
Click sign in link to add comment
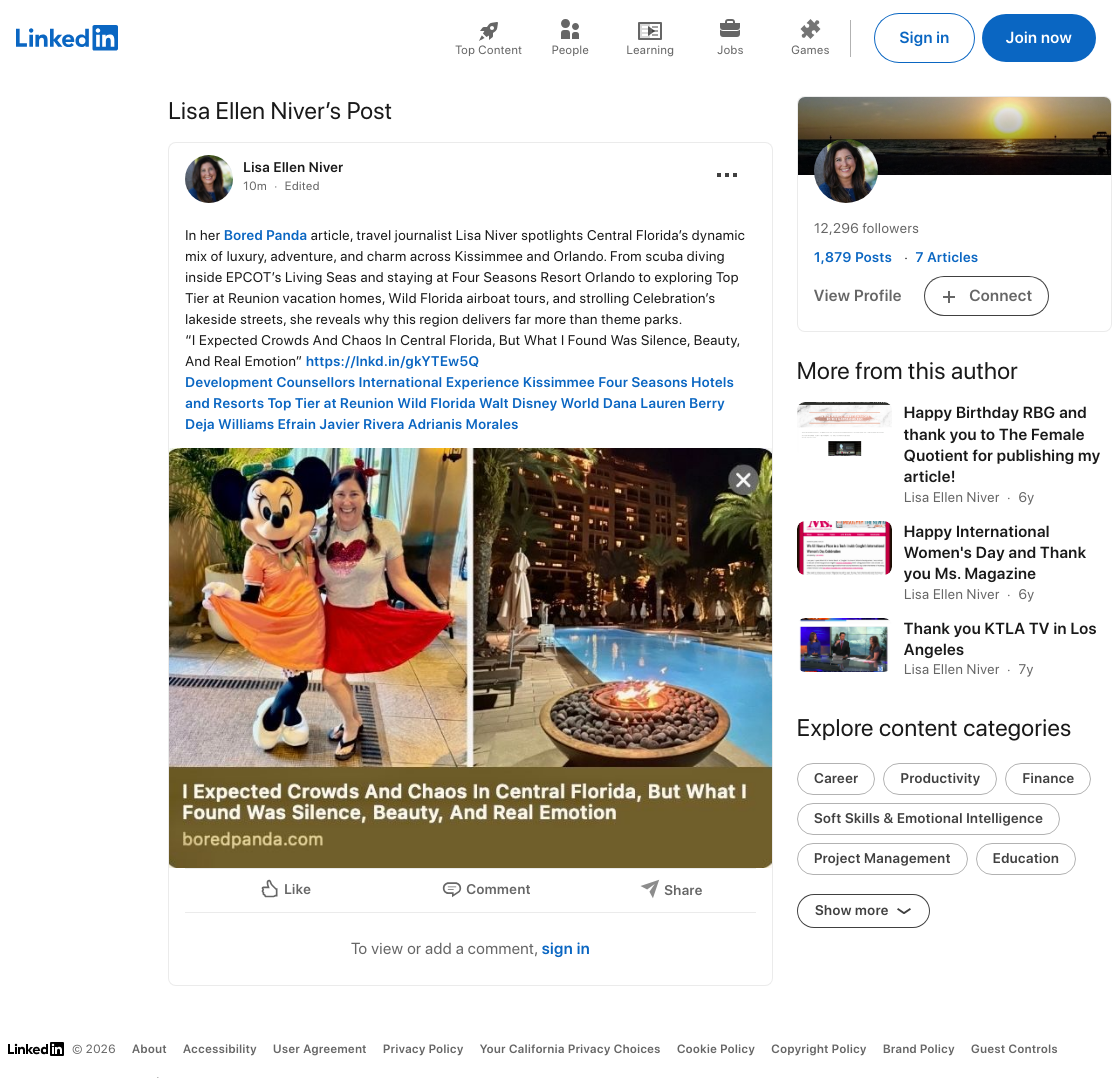[565, 949]
